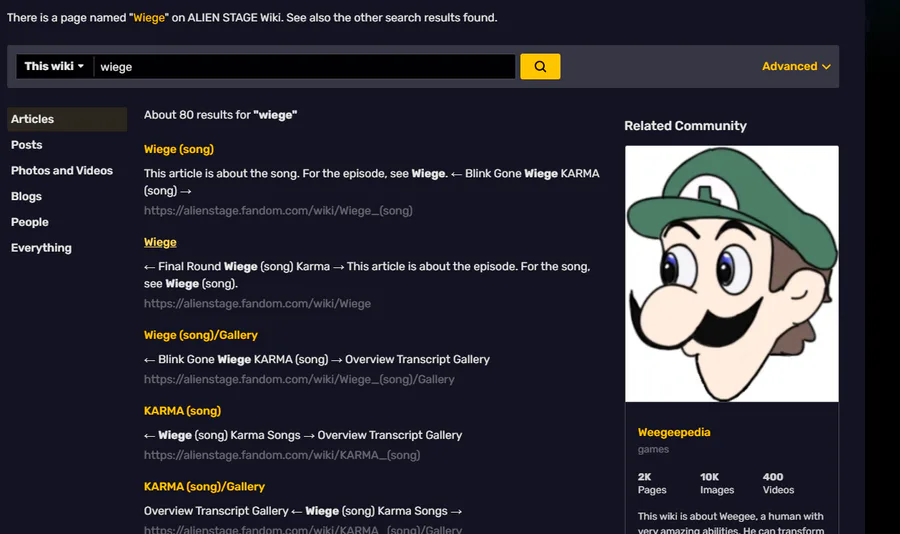
Task: Switch to the Posts filter
Action: click(x=26, y=145)
